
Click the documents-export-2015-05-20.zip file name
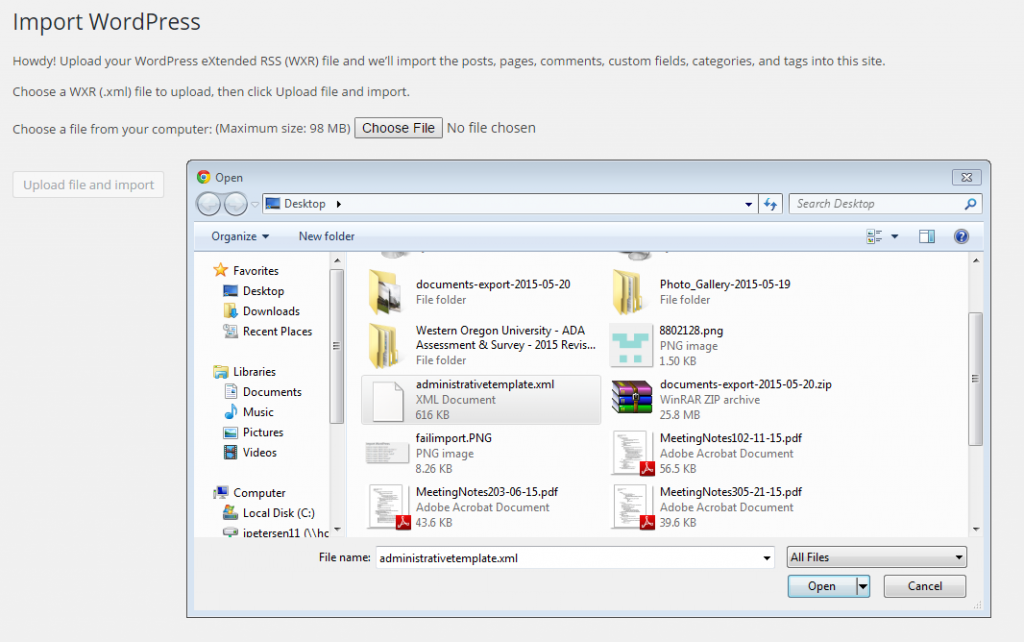pyautogui.click(x=746, y=384)
